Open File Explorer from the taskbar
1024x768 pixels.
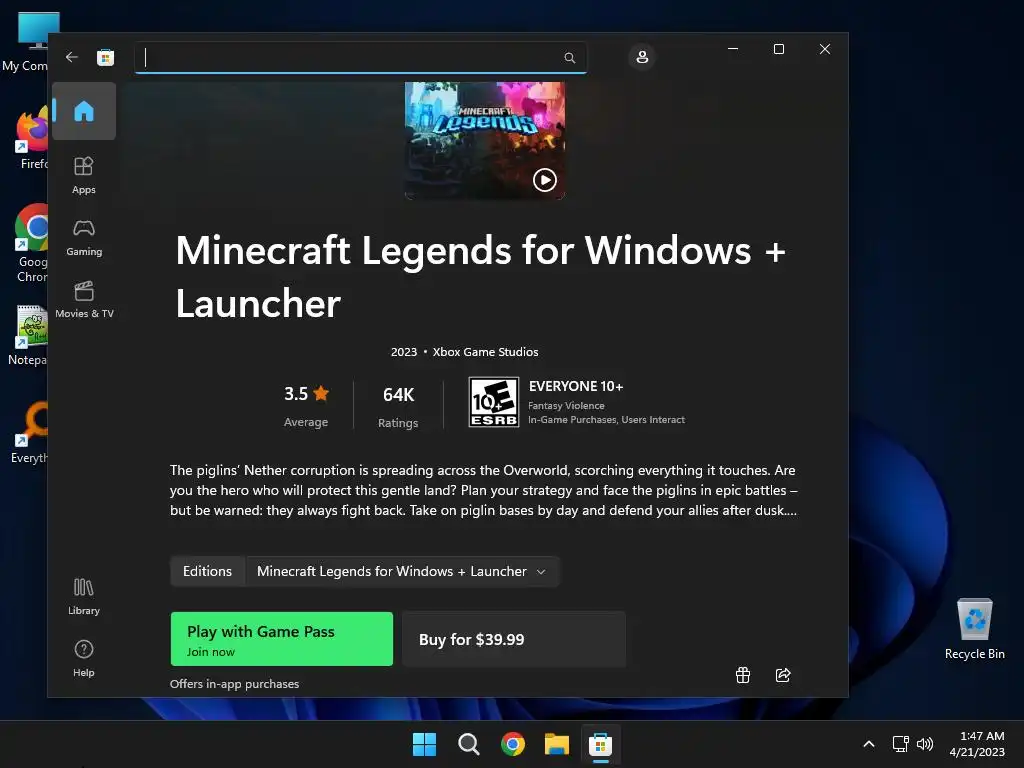point(556,744)
